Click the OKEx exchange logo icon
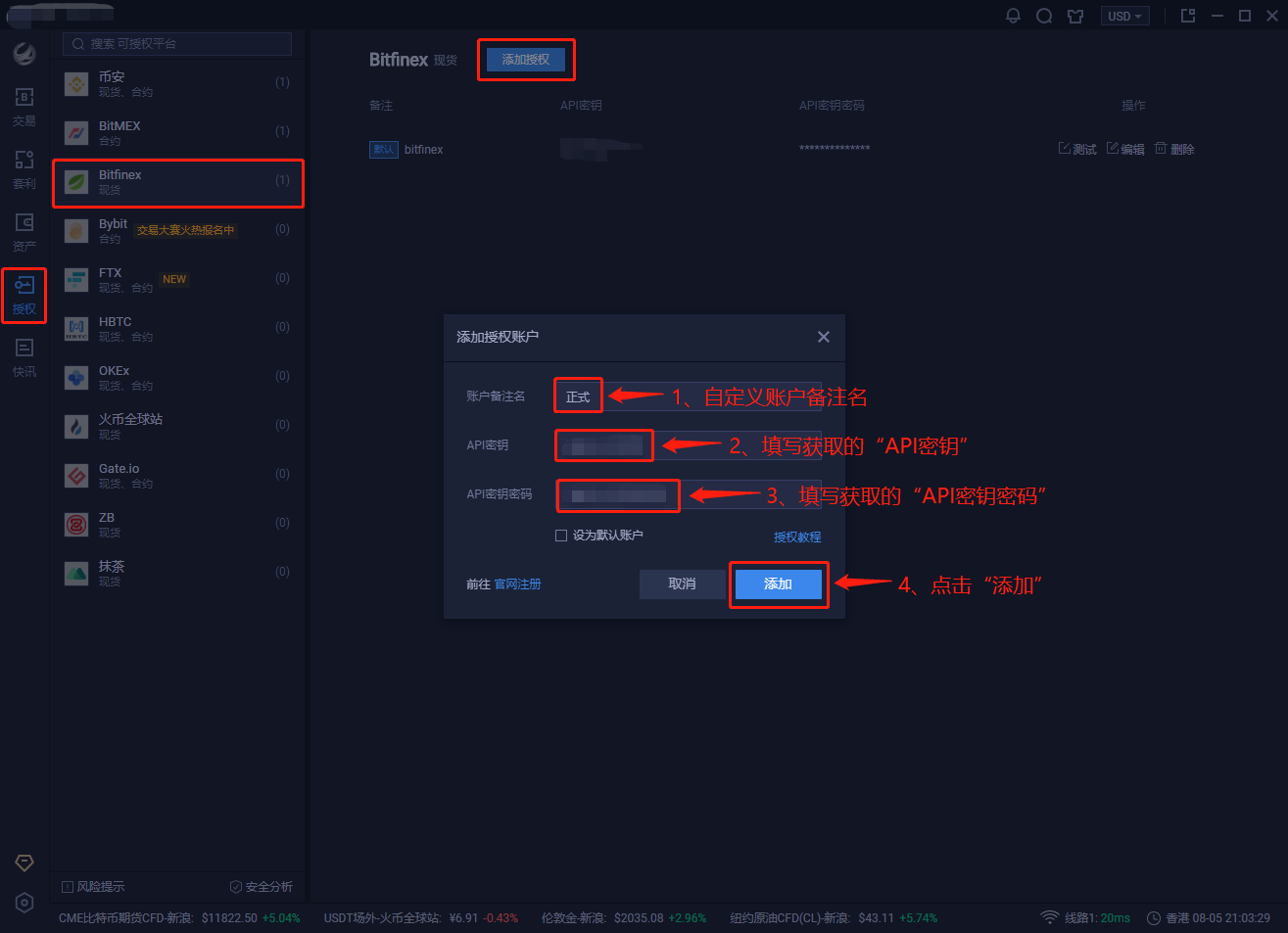The image size is (1288, 933). [76, 378]
